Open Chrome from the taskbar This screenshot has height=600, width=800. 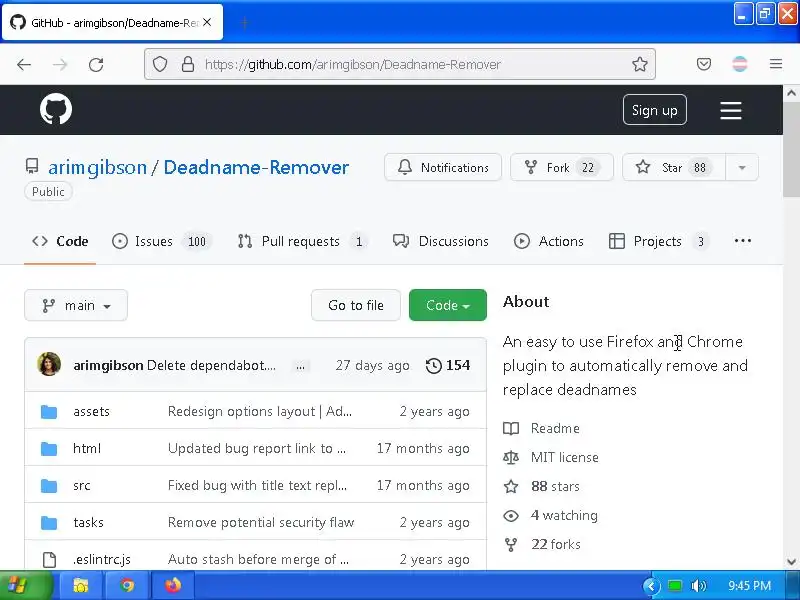coord(127,585)
